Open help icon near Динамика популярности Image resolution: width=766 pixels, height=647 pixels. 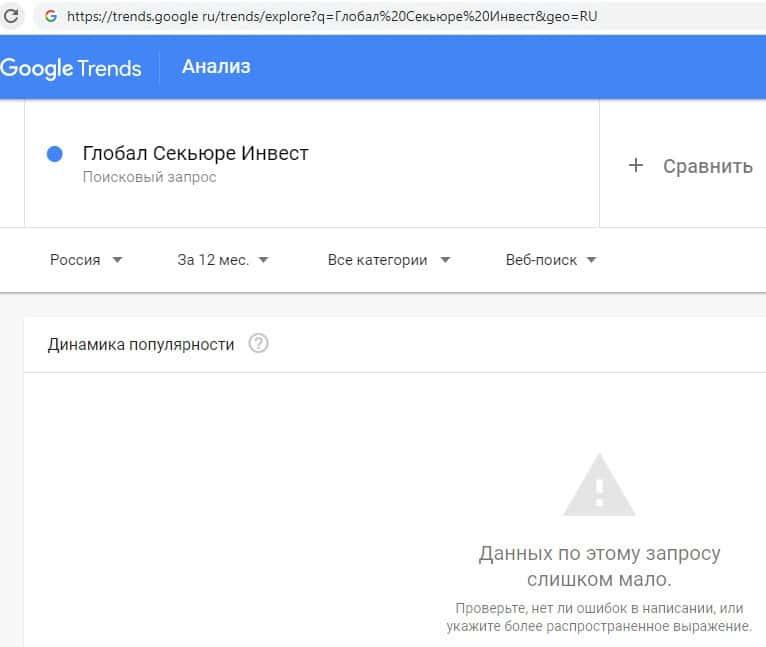258,344
